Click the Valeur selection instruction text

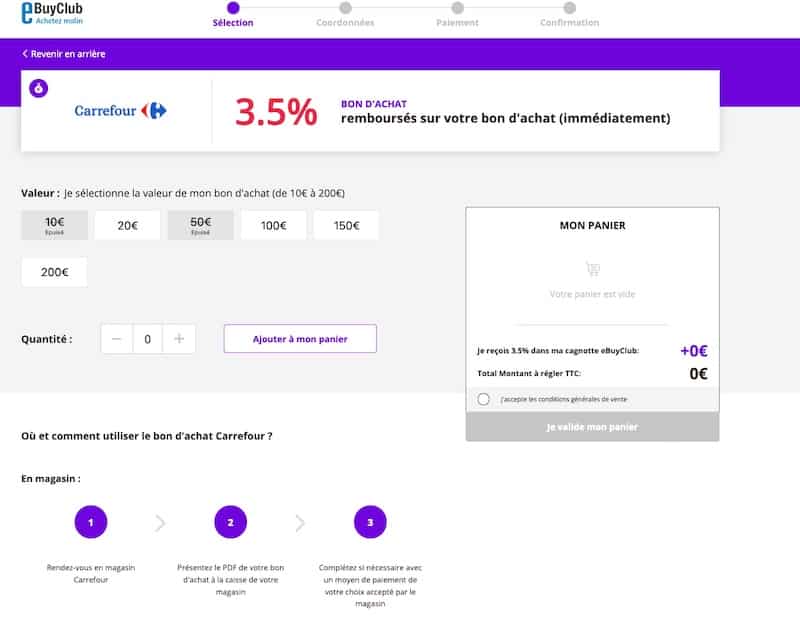pos(205,193)
